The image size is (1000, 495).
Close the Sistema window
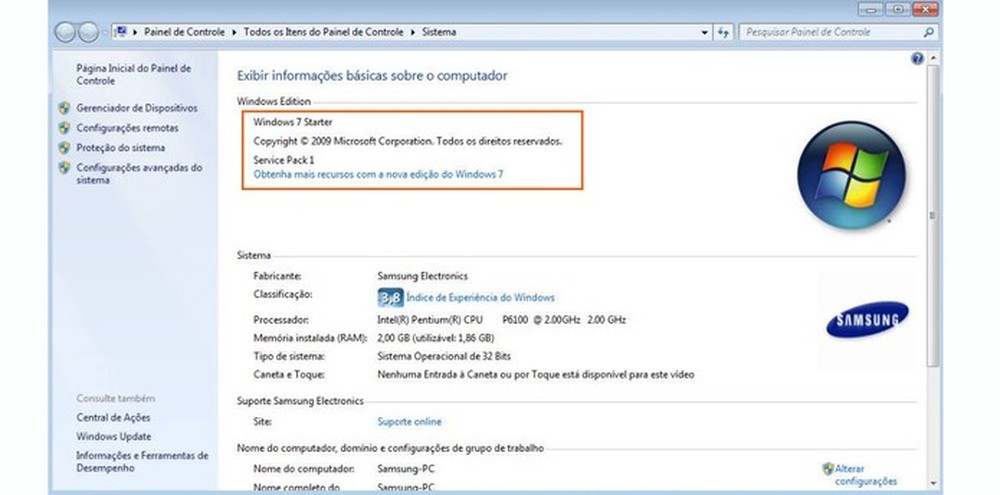click(x=925, y=9)
